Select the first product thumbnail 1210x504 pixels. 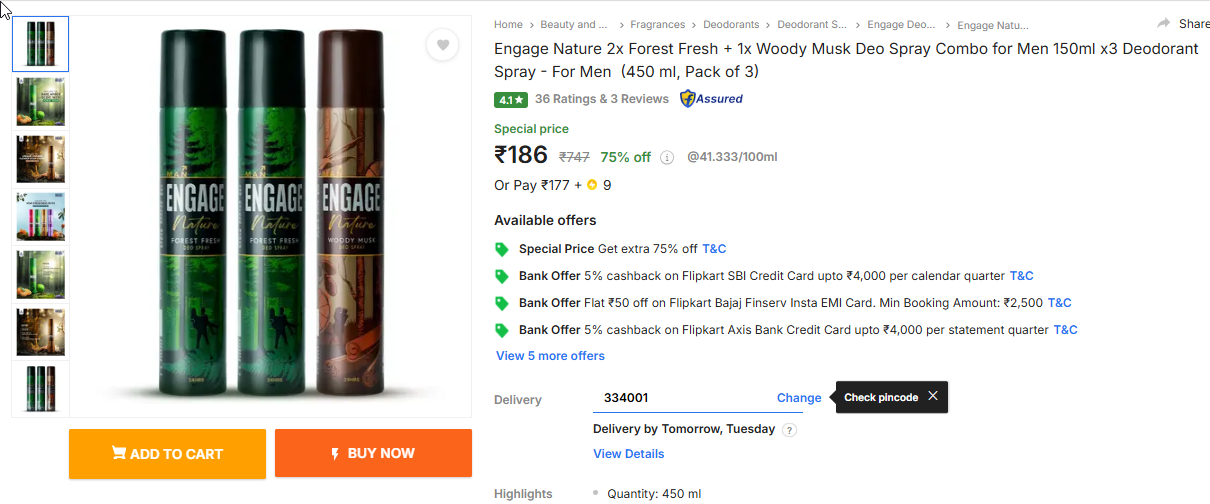pos(41,44)
